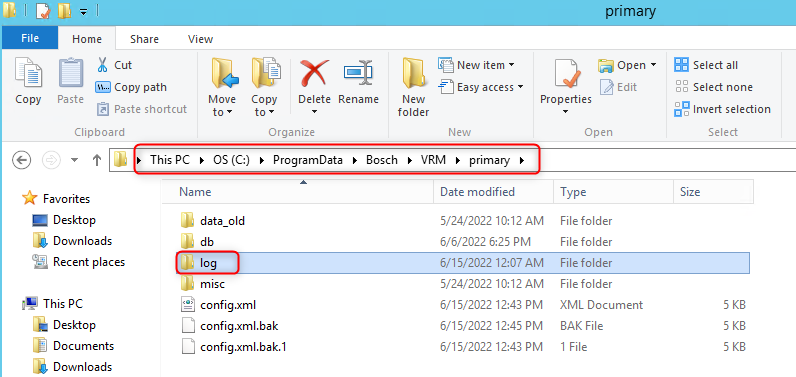Select the config.xml.bak file
Screen dimensions: 796x377
pos(462,326)
